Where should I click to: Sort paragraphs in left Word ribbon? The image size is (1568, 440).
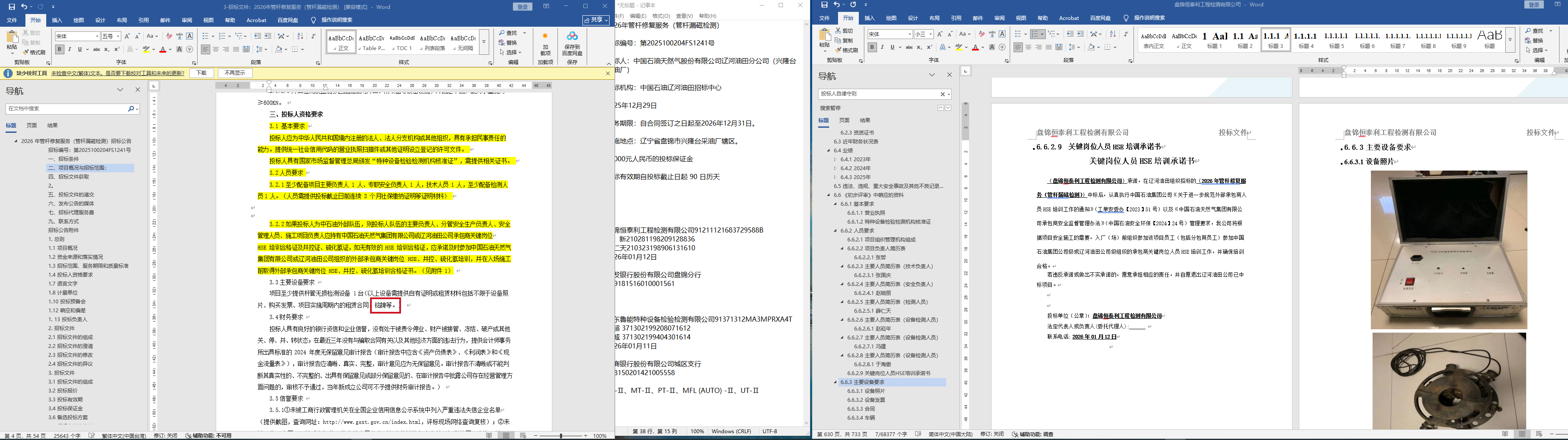pyautogui.click(x=301, y=36)
